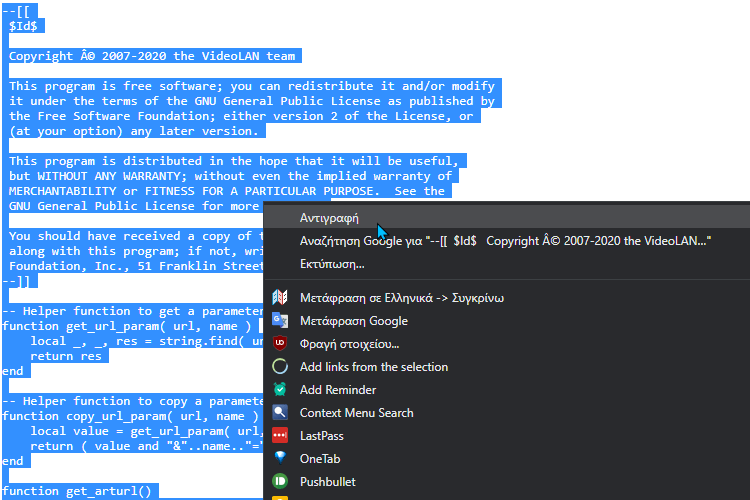Click the uBlock Origin shield icon
750x500 pixels.
tap(280, 343)
